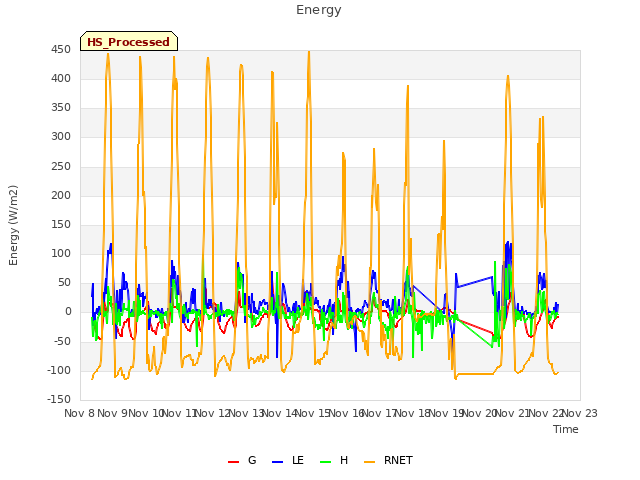Click the orange RNET legend swatch
The image size is (640, 480).
(369, 462)
